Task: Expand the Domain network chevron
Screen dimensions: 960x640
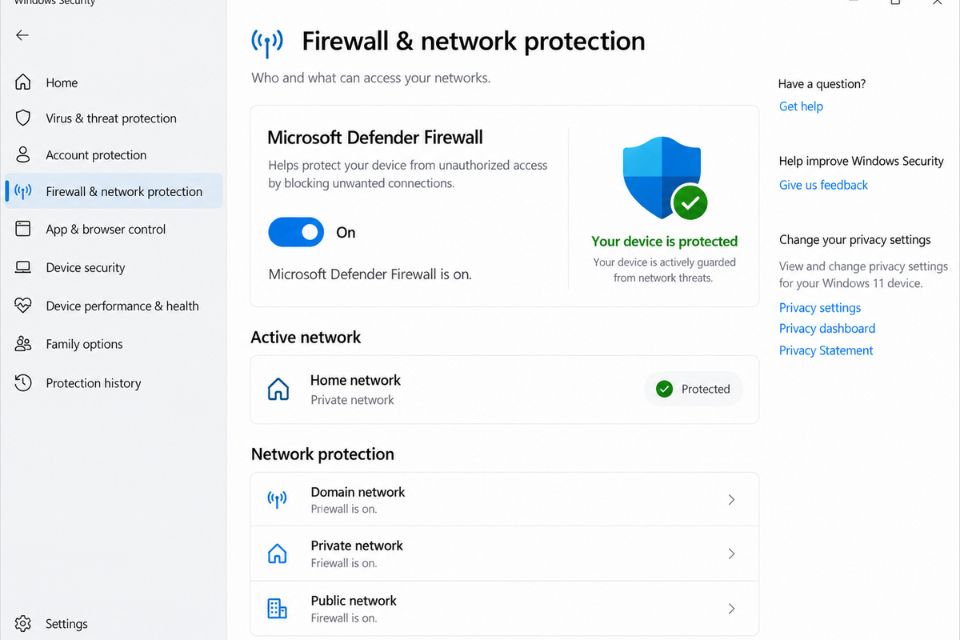Action: point(731,500)
